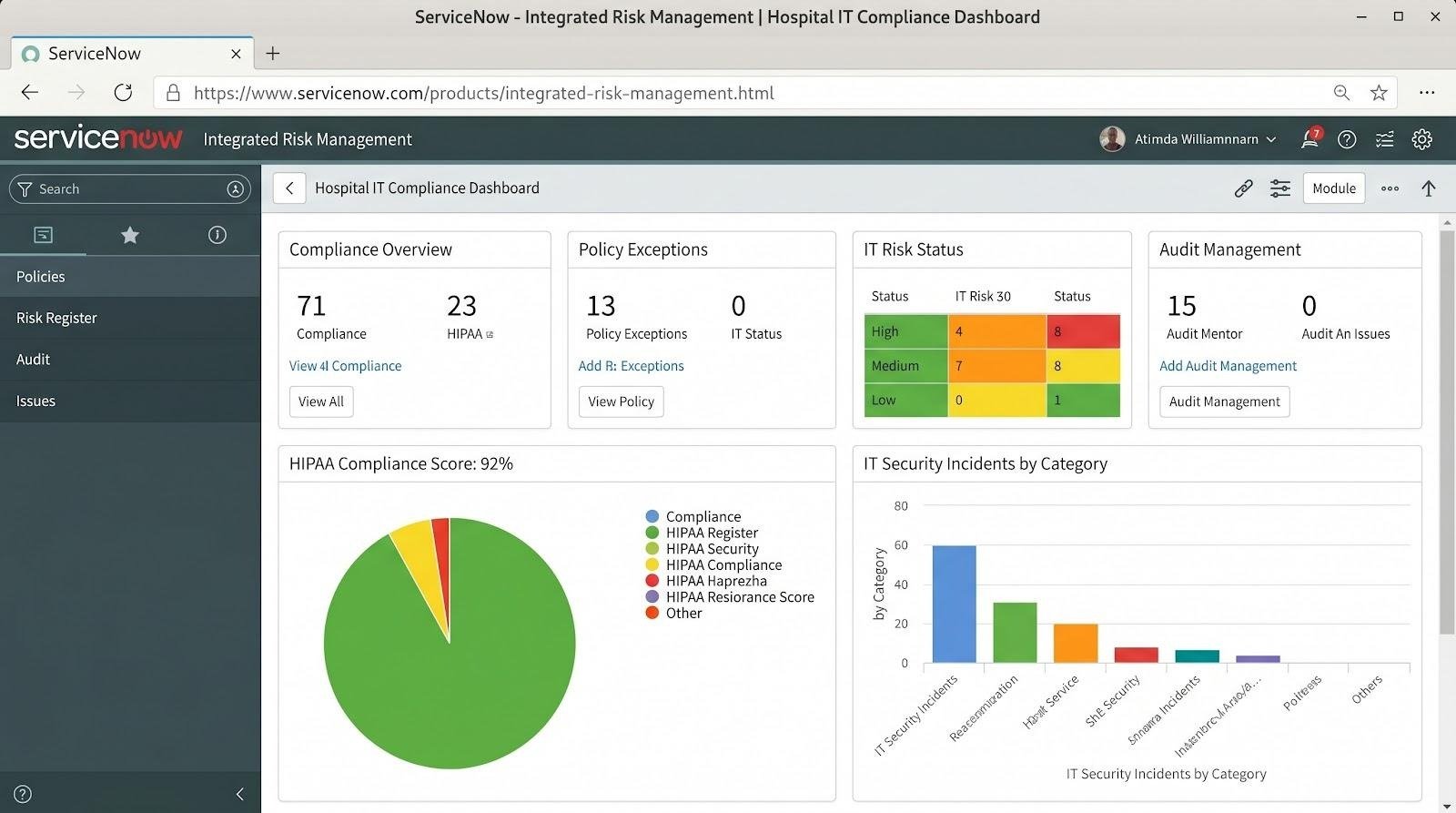Click the View All button
1456x813 pixels.
[x=321, y=401]
